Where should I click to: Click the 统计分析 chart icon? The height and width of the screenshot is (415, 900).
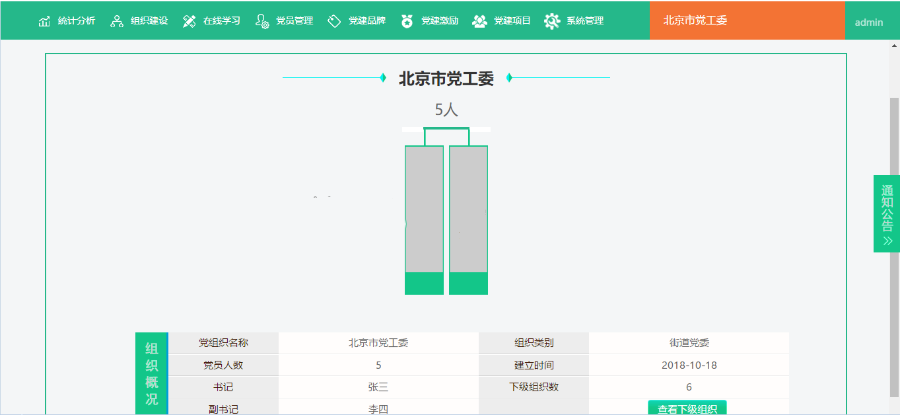point(44,22)
